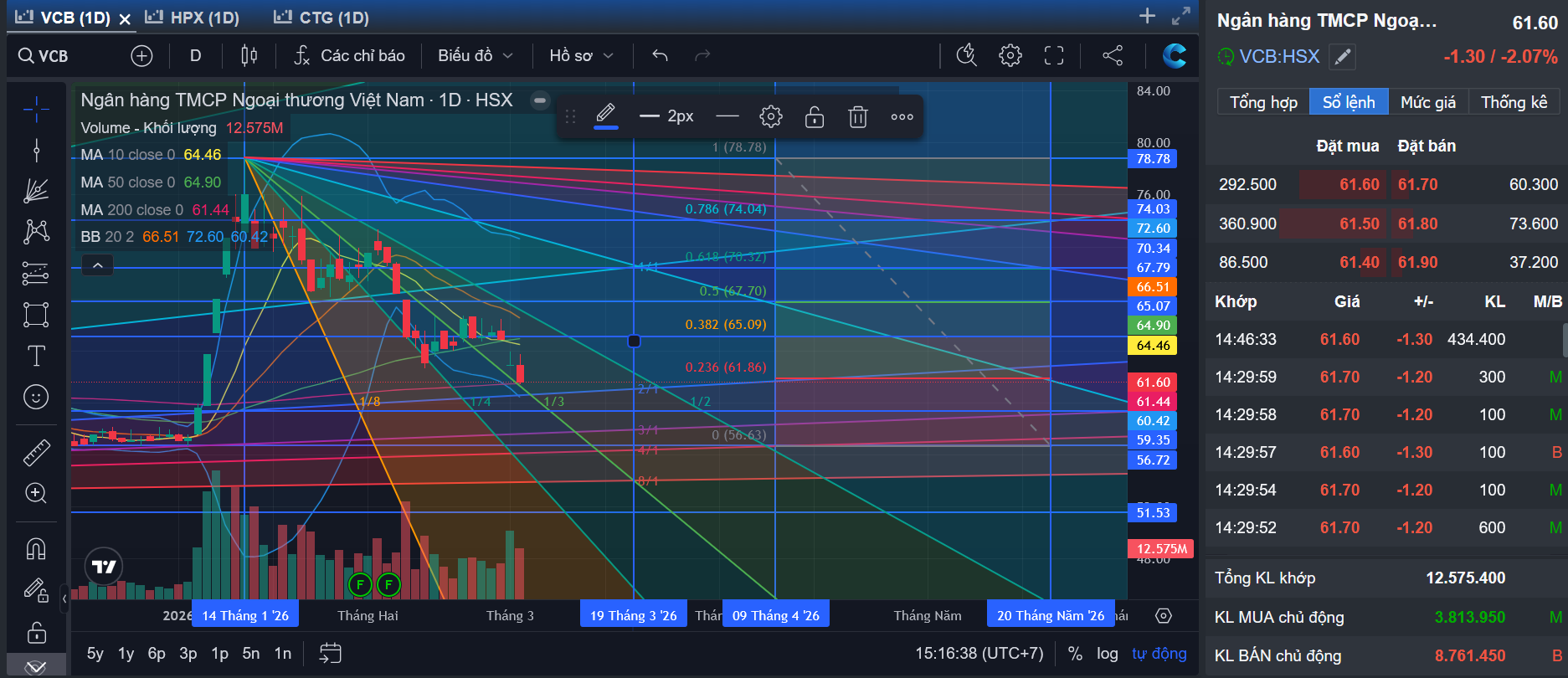Viewport: 1568px width, 678px height.
Task: Close the VCB (1D) tab
Action: pos(125,18)
